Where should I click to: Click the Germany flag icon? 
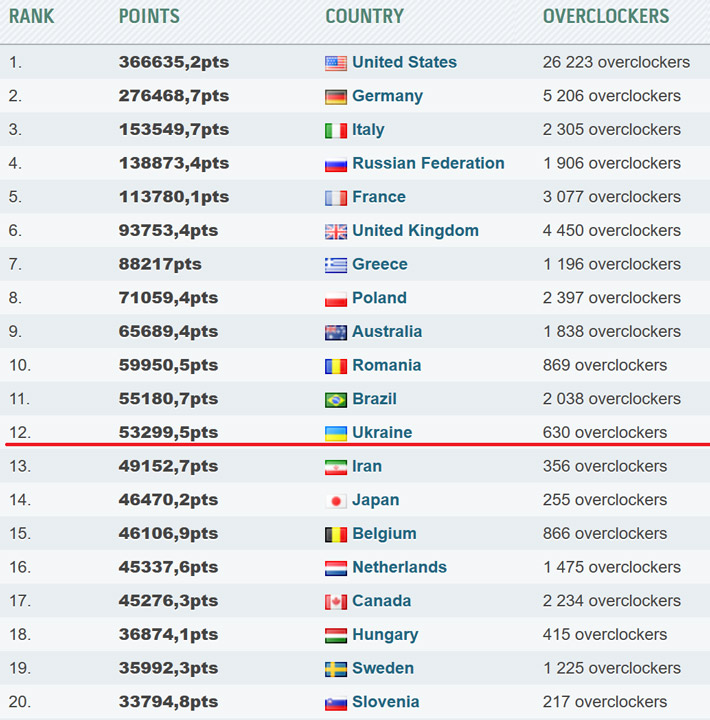click(336, 97)
